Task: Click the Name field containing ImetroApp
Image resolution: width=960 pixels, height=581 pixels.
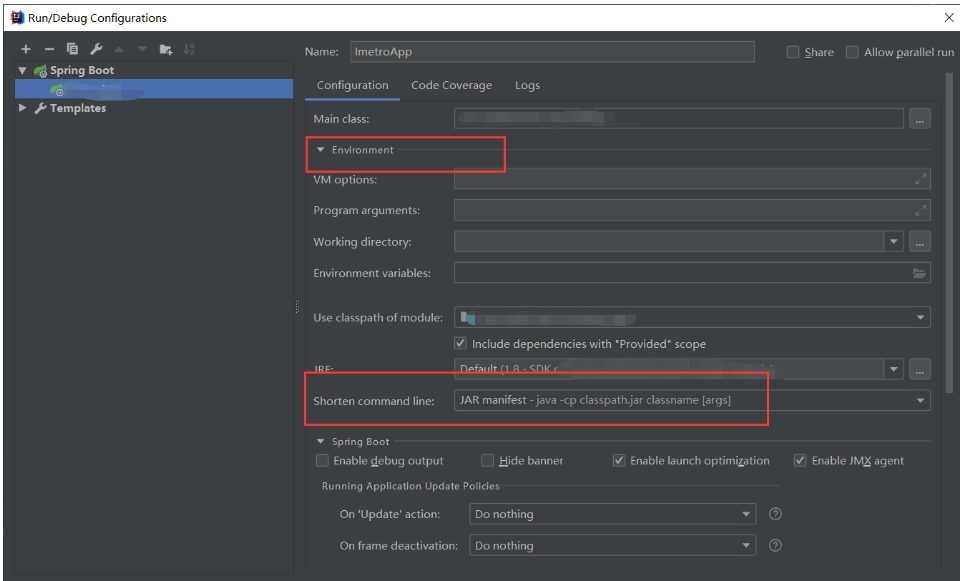Action: [552, 51]
